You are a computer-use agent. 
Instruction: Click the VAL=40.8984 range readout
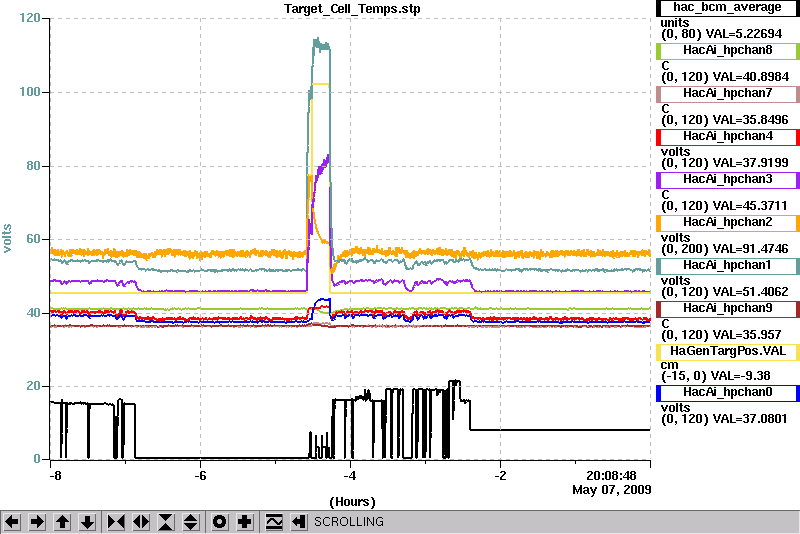(725, 77)
